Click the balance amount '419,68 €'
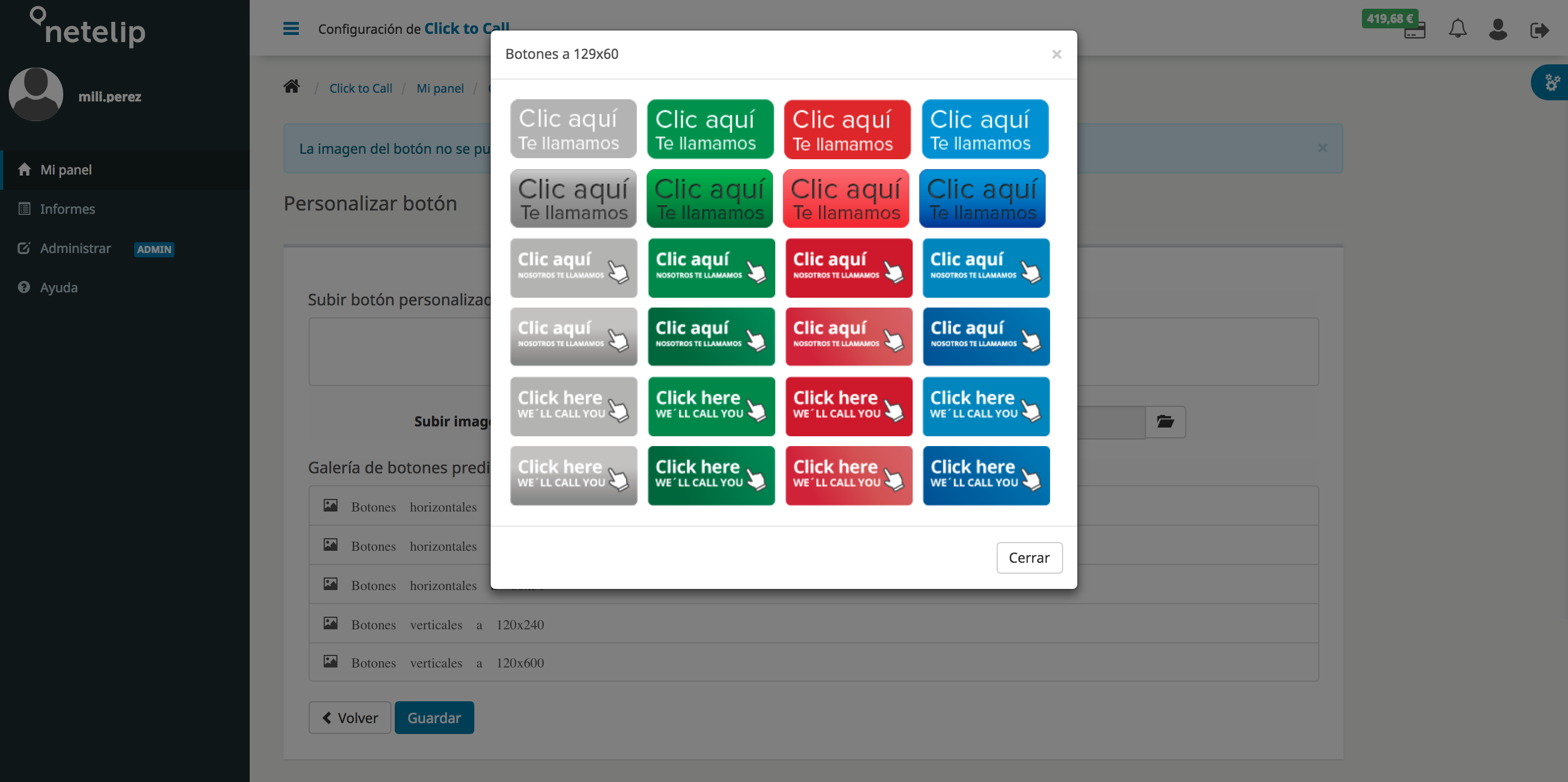The height and width of the screenshot is (782, 1568). 1390,17
